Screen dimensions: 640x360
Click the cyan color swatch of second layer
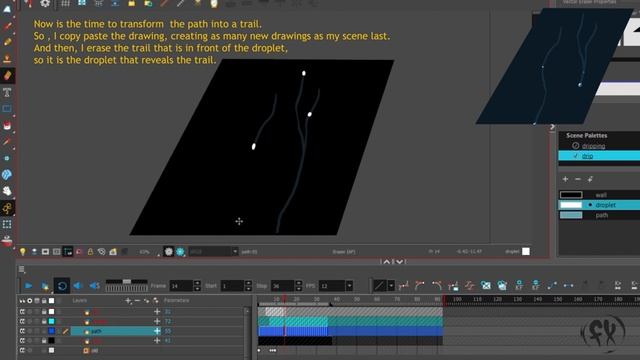(51, 322)
